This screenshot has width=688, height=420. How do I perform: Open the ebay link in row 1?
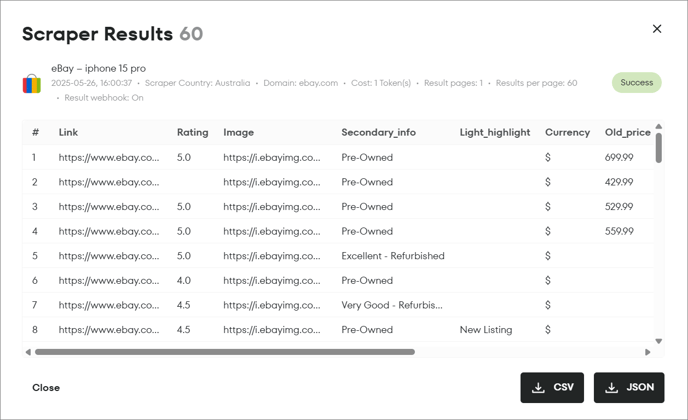[x=109, y=157]
